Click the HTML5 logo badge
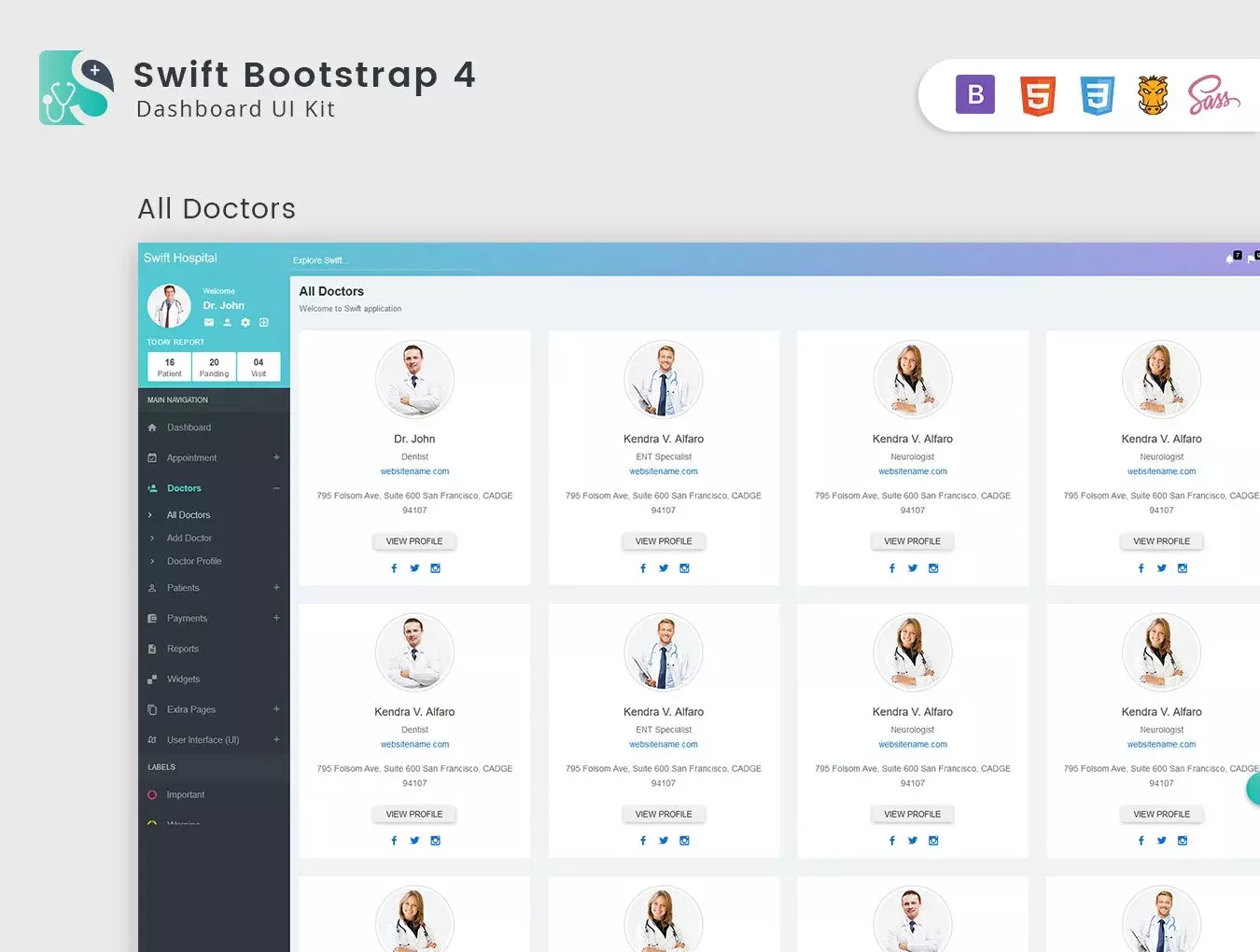The image size is (1260, 952). 1038,95
